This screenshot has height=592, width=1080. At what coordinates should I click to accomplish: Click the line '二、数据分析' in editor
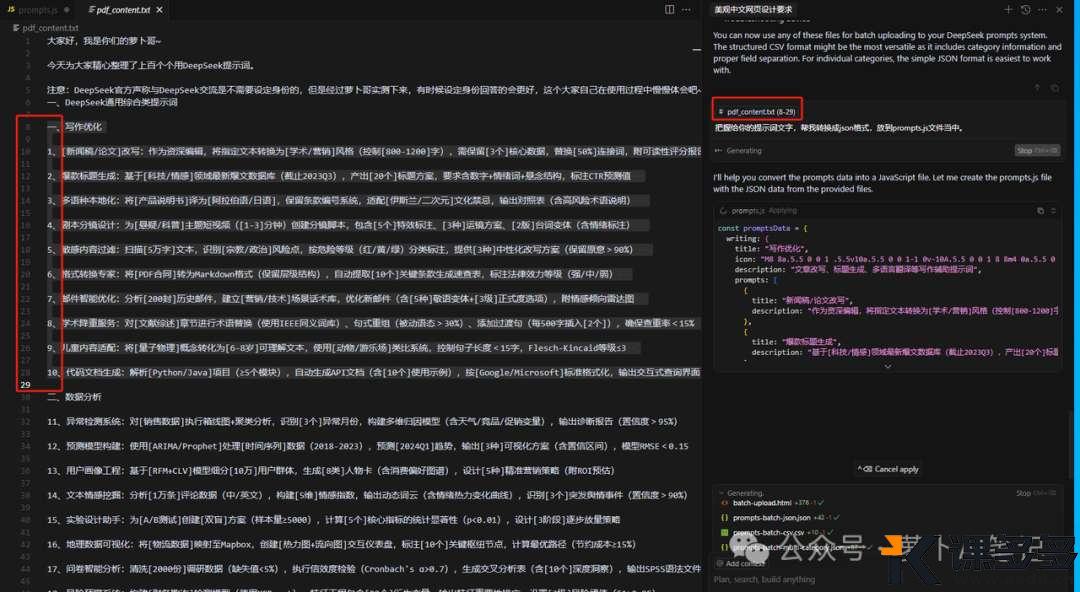(x=74, y=397)
